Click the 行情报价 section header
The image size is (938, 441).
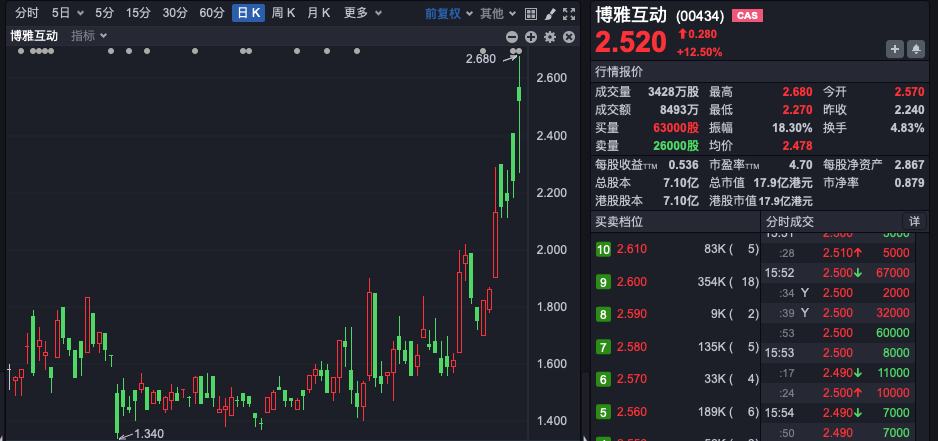pos(619,72)
